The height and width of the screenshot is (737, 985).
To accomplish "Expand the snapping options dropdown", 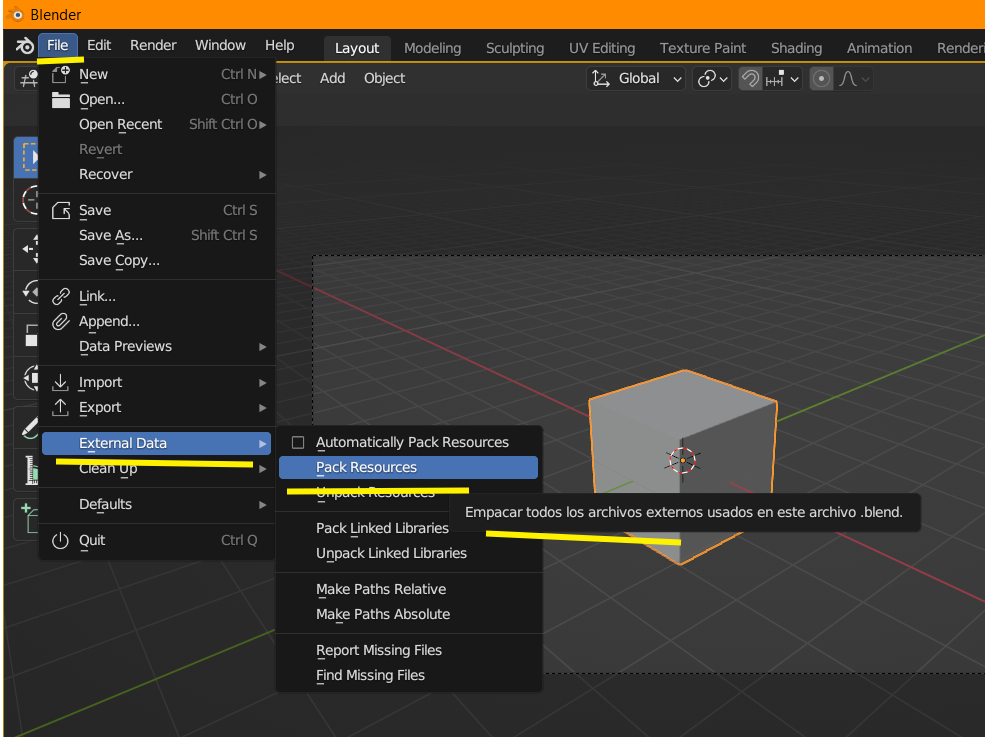I will click(782, 79).
